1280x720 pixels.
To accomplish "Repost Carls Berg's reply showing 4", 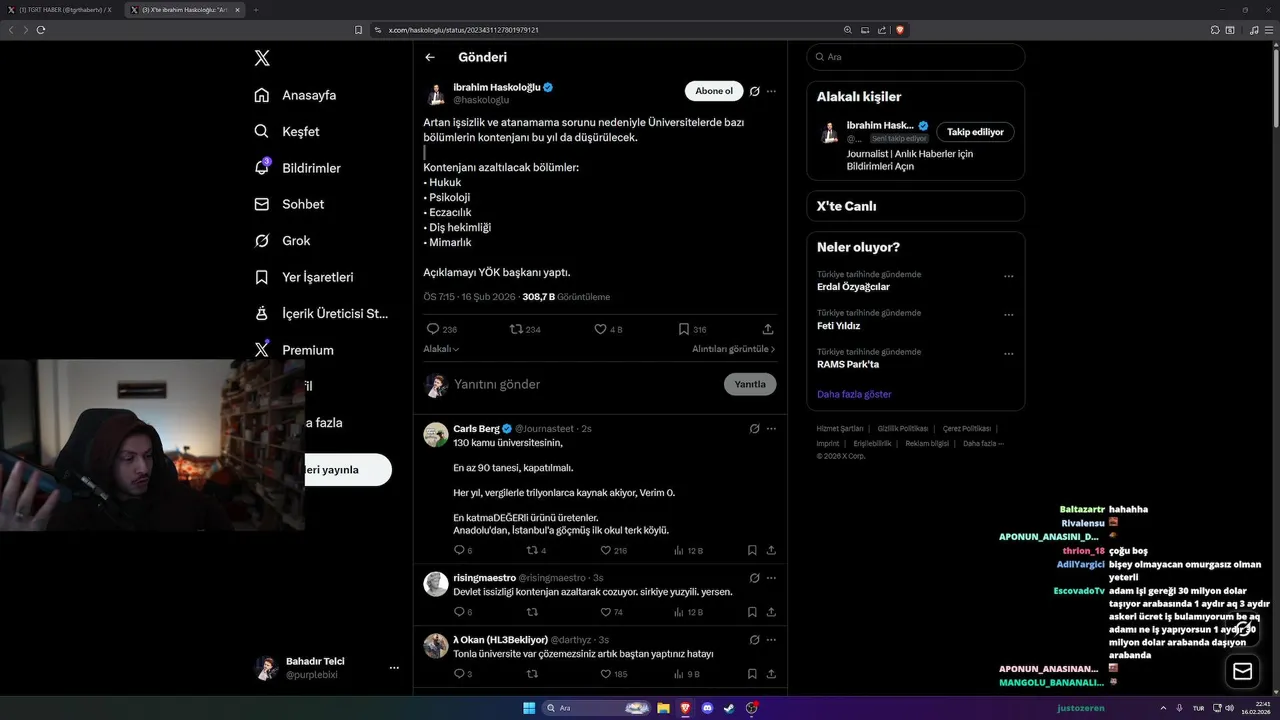I will pyautogui.click(x=532, y=550).
